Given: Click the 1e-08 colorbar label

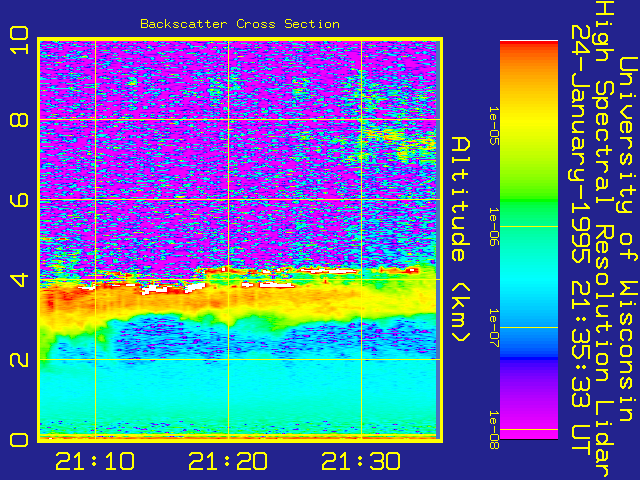Looking at the screenshot, I should 493,429.
